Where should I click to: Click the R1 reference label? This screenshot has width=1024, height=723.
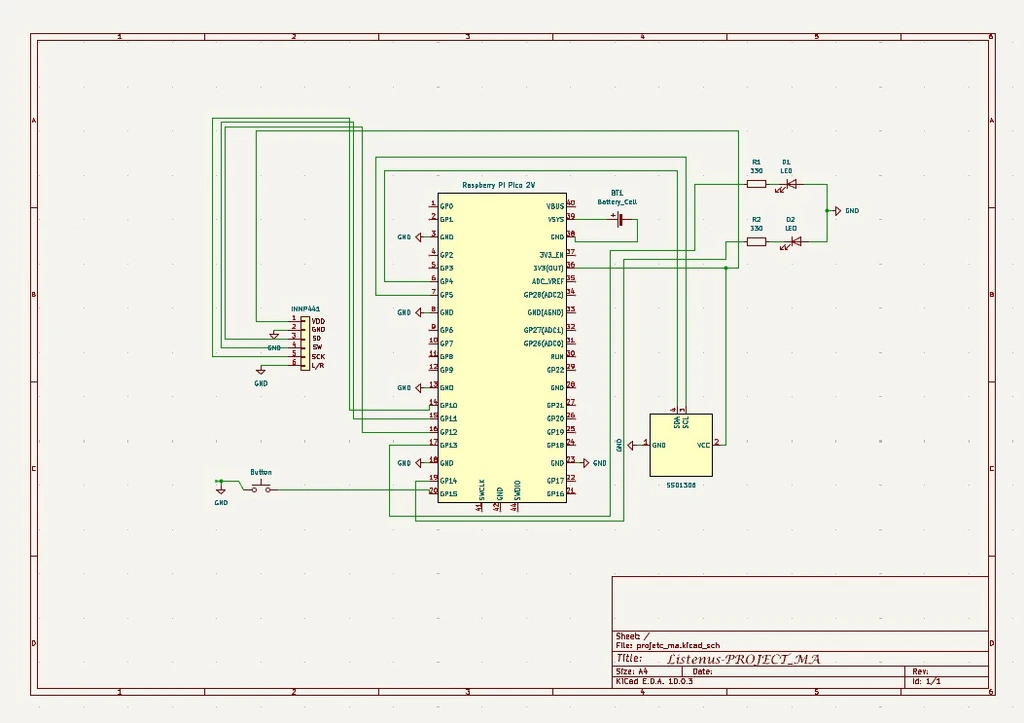coord(756,162)
